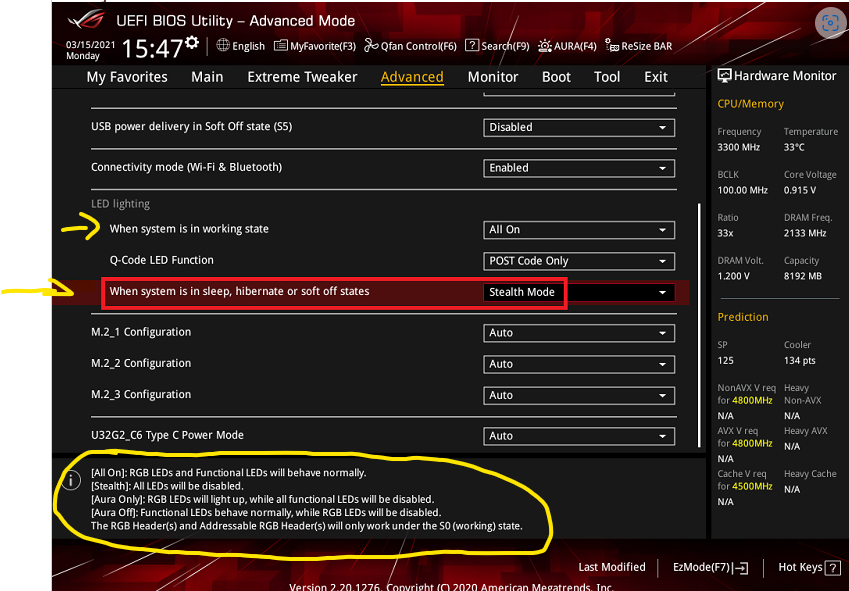This screenshot has height=591, width=849.
Task: Switch to My Favorites tab
Action: 127,77
